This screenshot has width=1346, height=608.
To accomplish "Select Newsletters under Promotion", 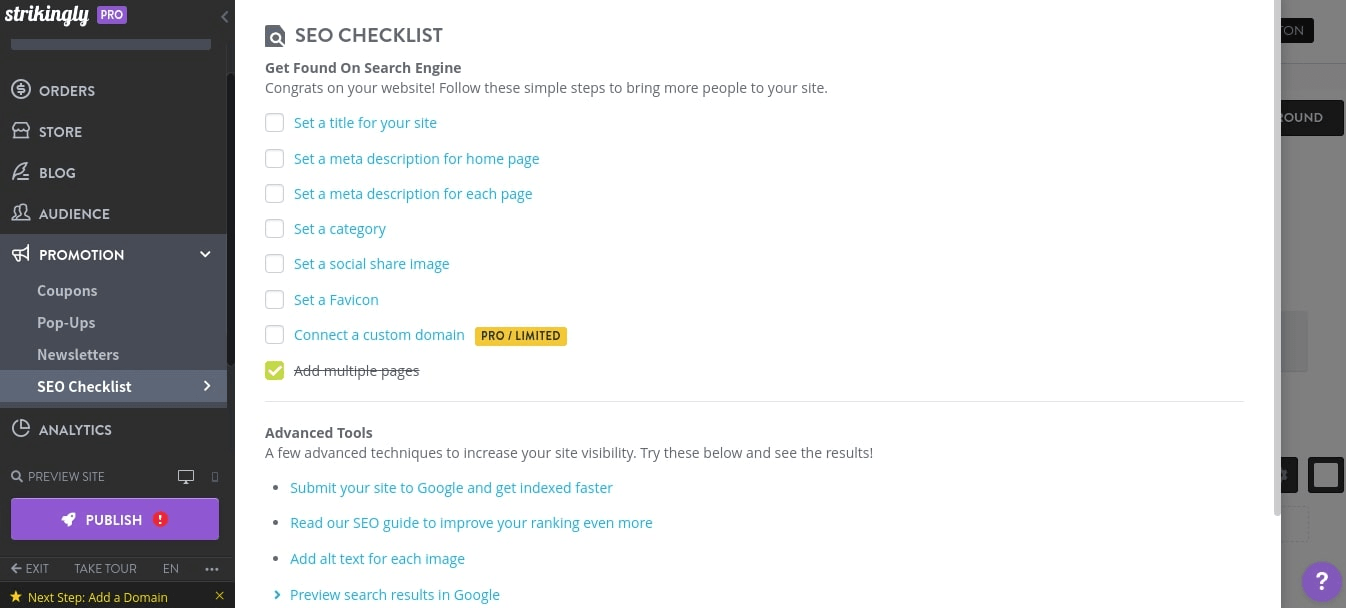I will [78, 354].
